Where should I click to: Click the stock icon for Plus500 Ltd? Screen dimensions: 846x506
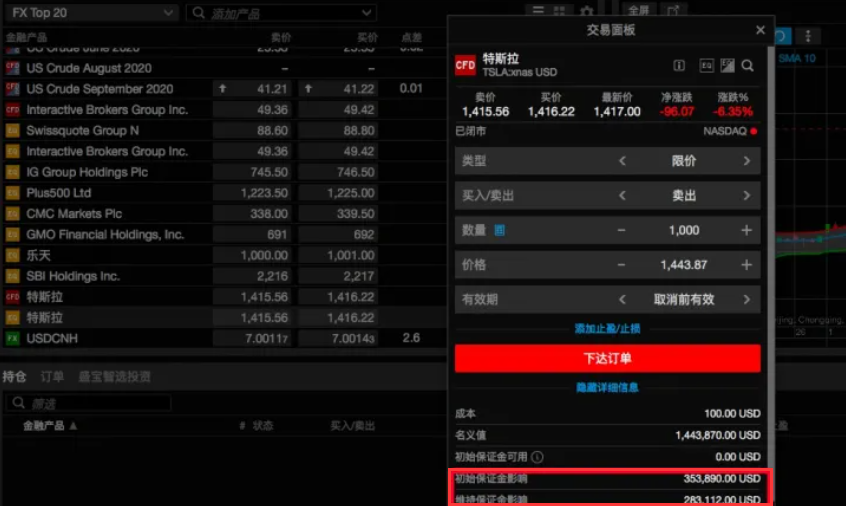tap(12, 193)
